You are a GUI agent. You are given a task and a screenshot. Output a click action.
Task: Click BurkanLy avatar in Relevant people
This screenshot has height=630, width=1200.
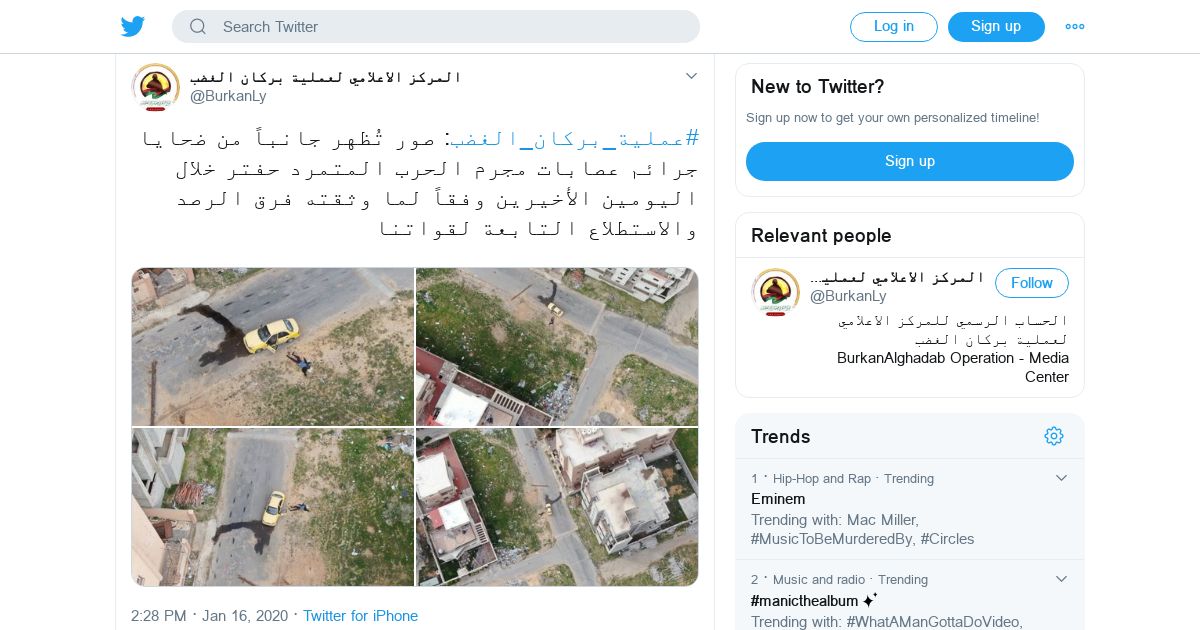[776, 292]
